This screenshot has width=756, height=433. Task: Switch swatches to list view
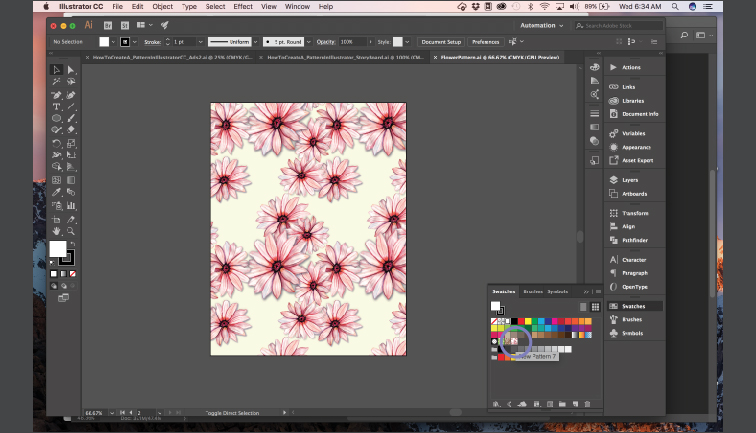[x=583, y=307]
